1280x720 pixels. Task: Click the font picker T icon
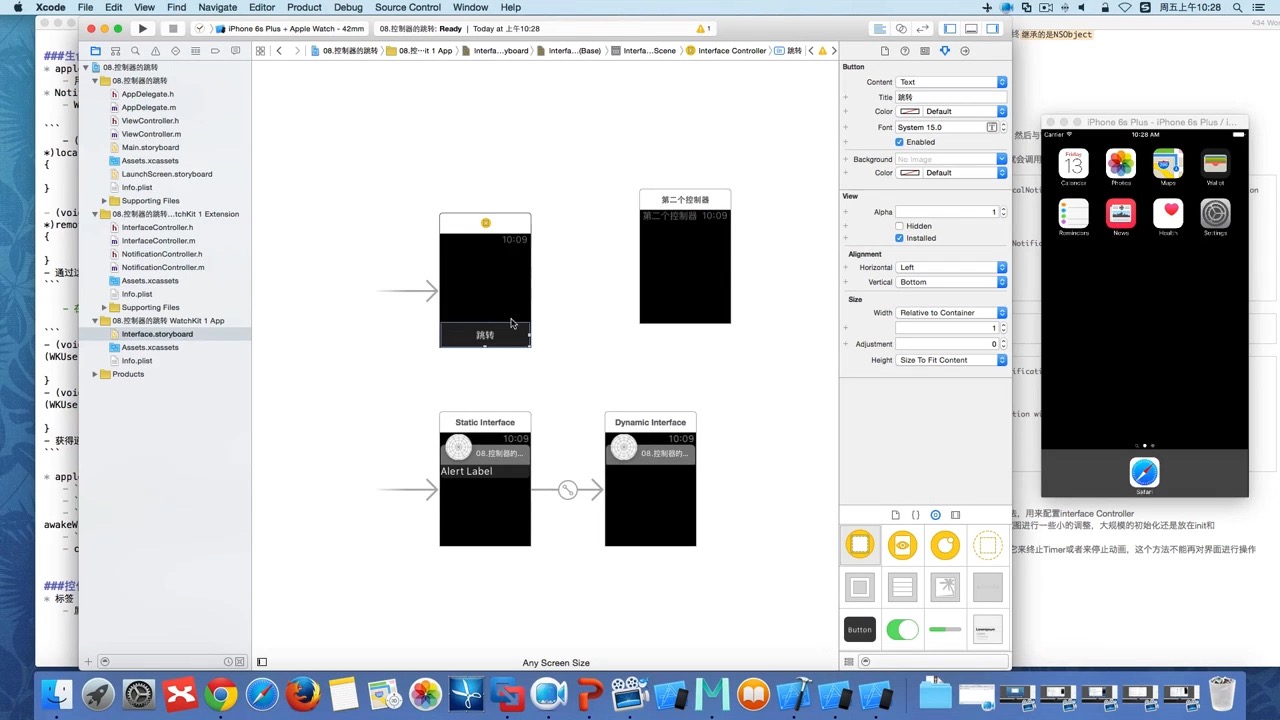coord(992,127)
